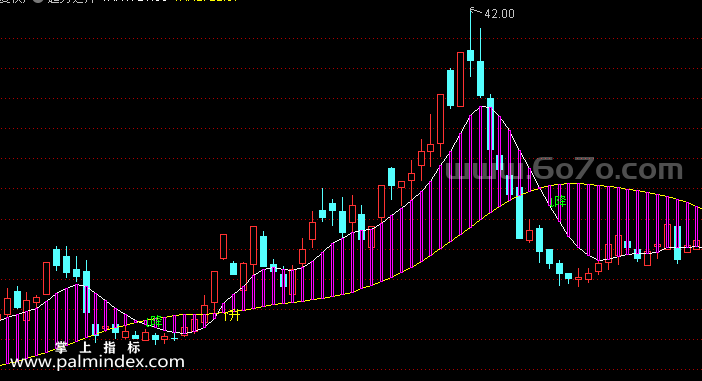Select the yellow 升 buy signal marker

[x=232, y=315]
